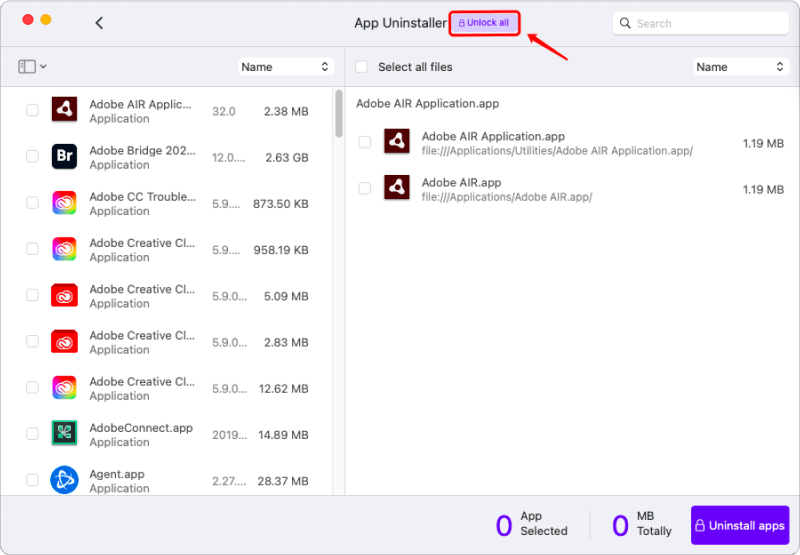Screen dimensions: 800x555
Task: Check the Adobe AIR Application.app file checkbox
Action: (x=365, y=142)
